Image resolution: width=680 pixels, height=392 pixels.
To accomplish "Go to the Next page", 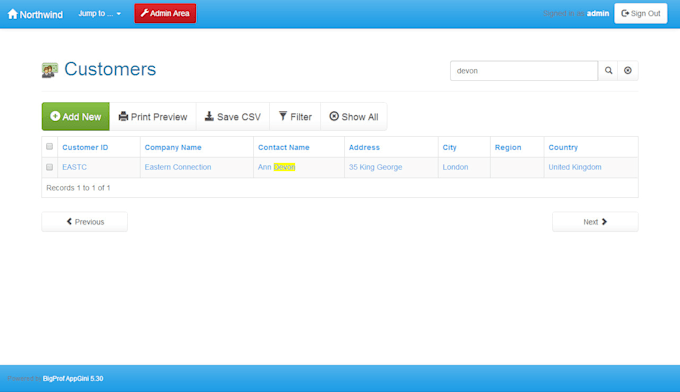I will click(595, 222).
